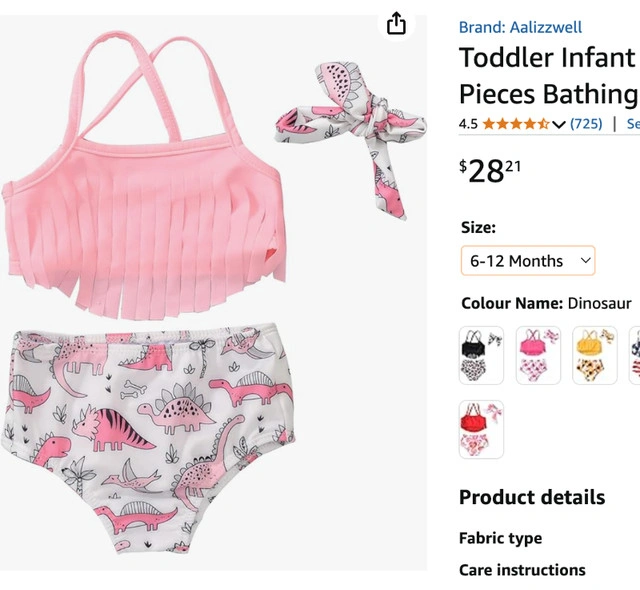Open the Brand: Aalizzwell store link

(x=520, y=27)
